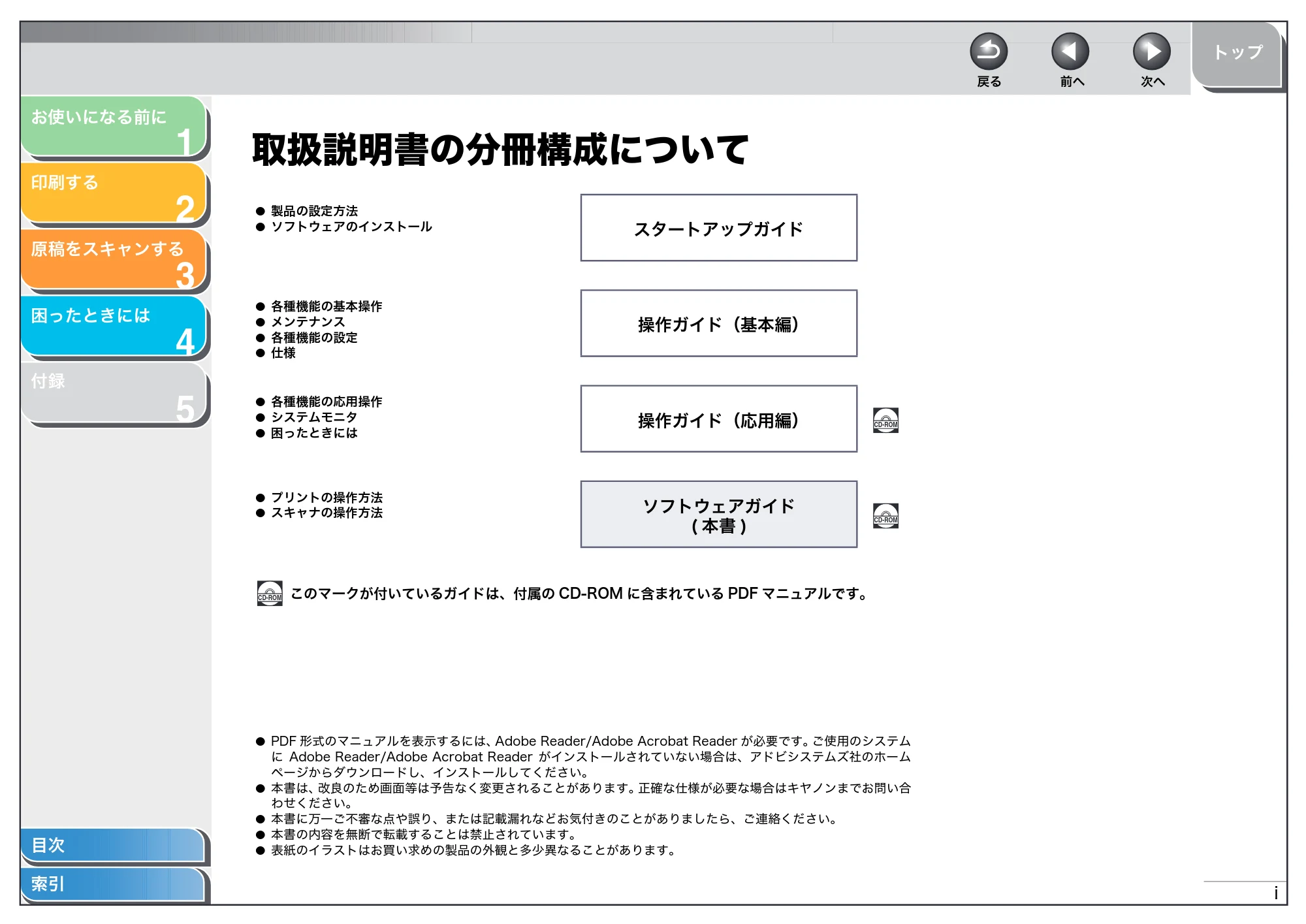Select the スタートアップガイド box
This screenshot has height=924, width=1306.
tap(718, 228)
